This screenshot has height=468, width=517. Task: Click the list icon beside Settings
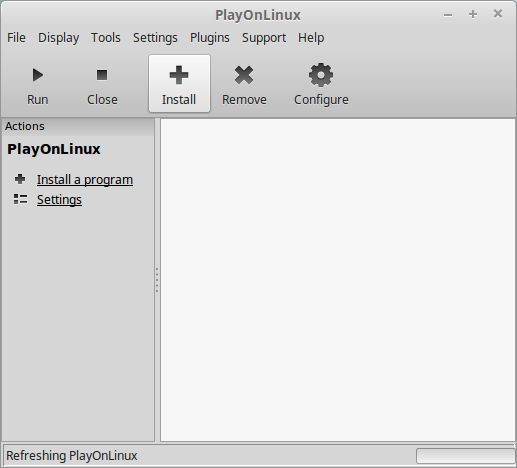coord(20,199)
